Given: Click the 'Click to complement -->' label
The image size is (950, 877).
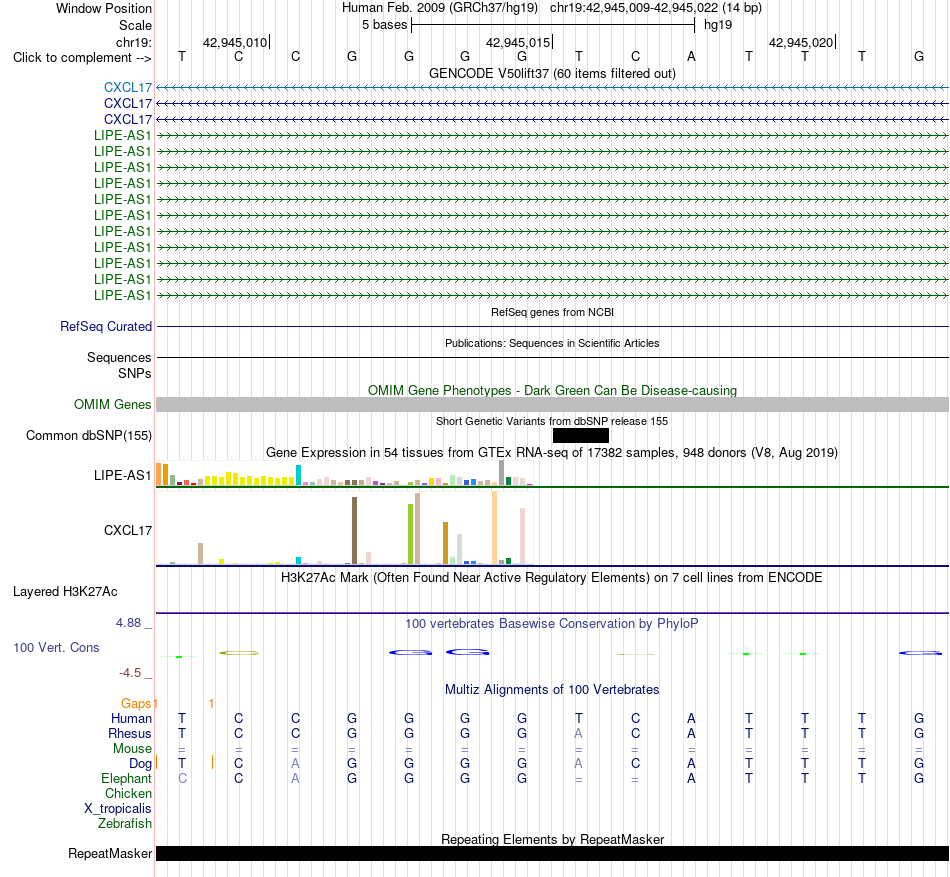Looking at the screenshot, I should (82, 58).
